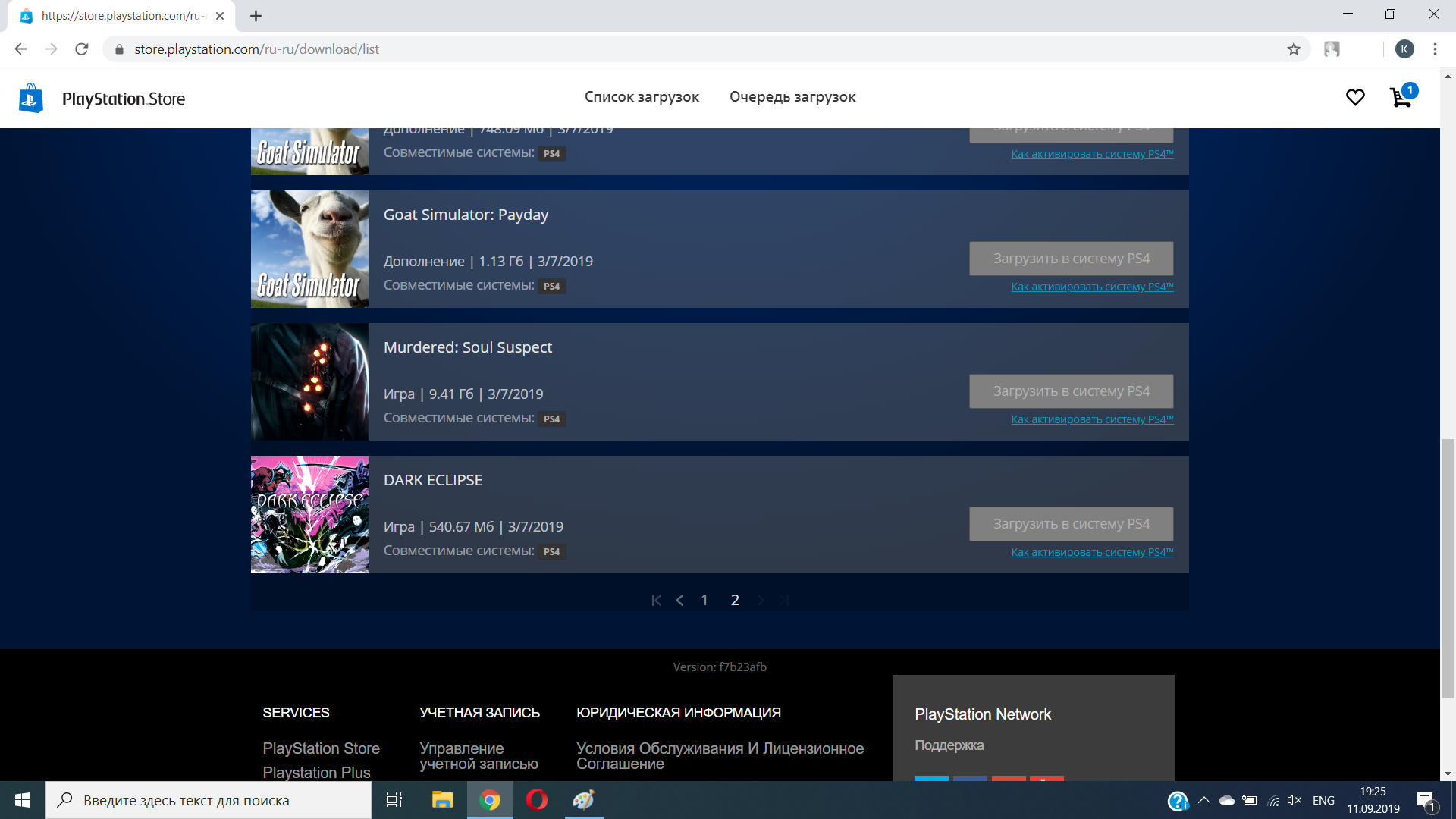The width and height of the screenshot is (1456, 819).
Task: Switch the ENG input language
Action: 1323,800
